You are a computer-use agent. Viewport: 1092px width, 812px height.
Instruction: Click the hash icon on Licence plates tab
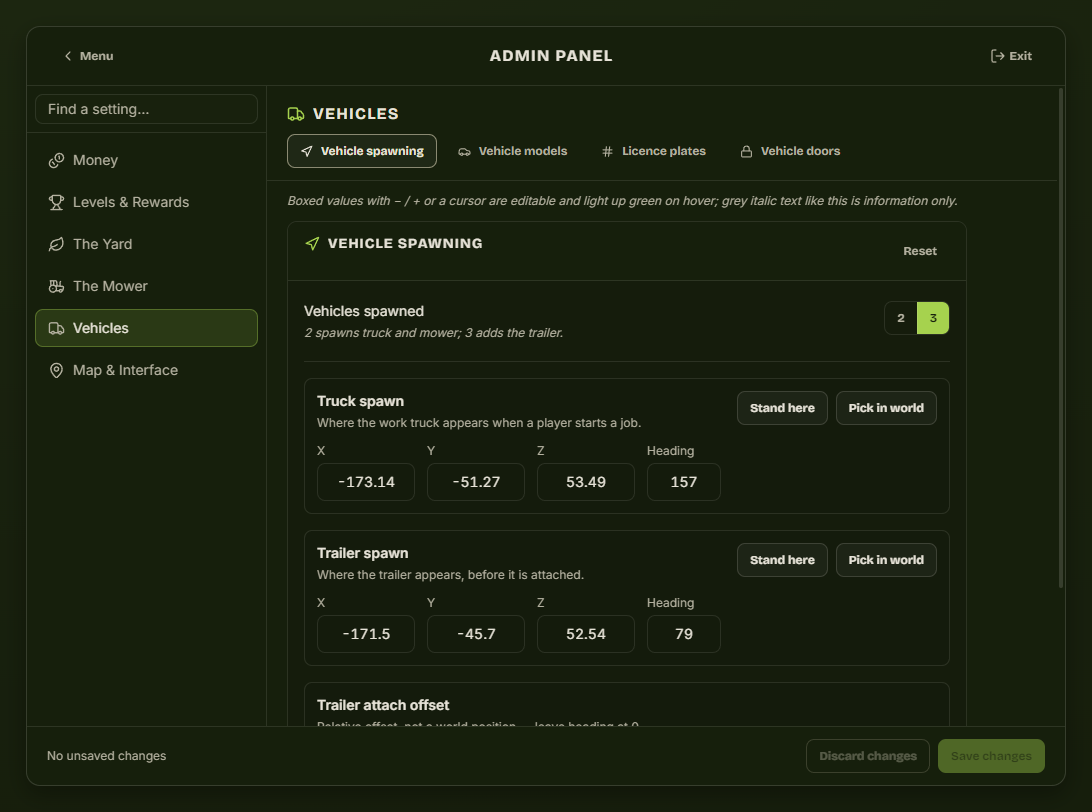(x=607, y=151)
